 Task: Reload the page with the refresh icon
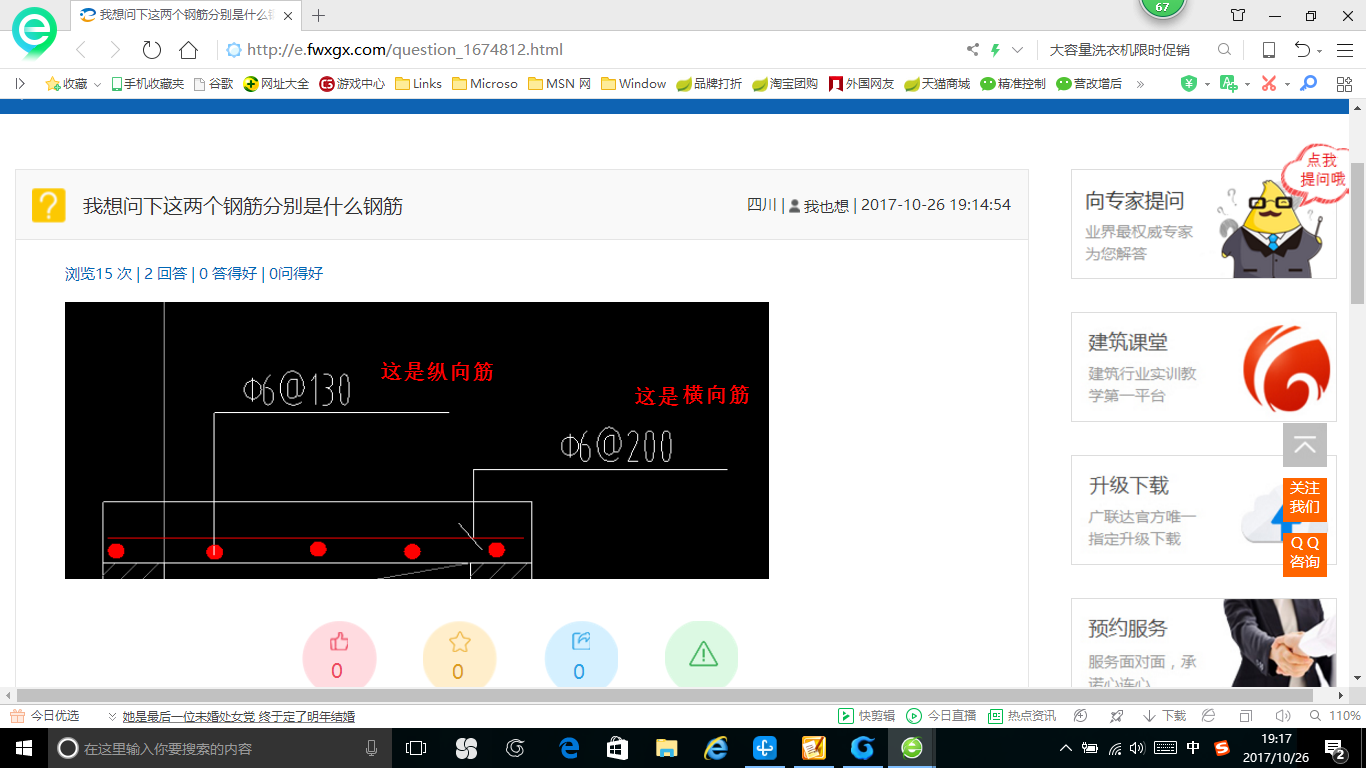tap(152, 50)
